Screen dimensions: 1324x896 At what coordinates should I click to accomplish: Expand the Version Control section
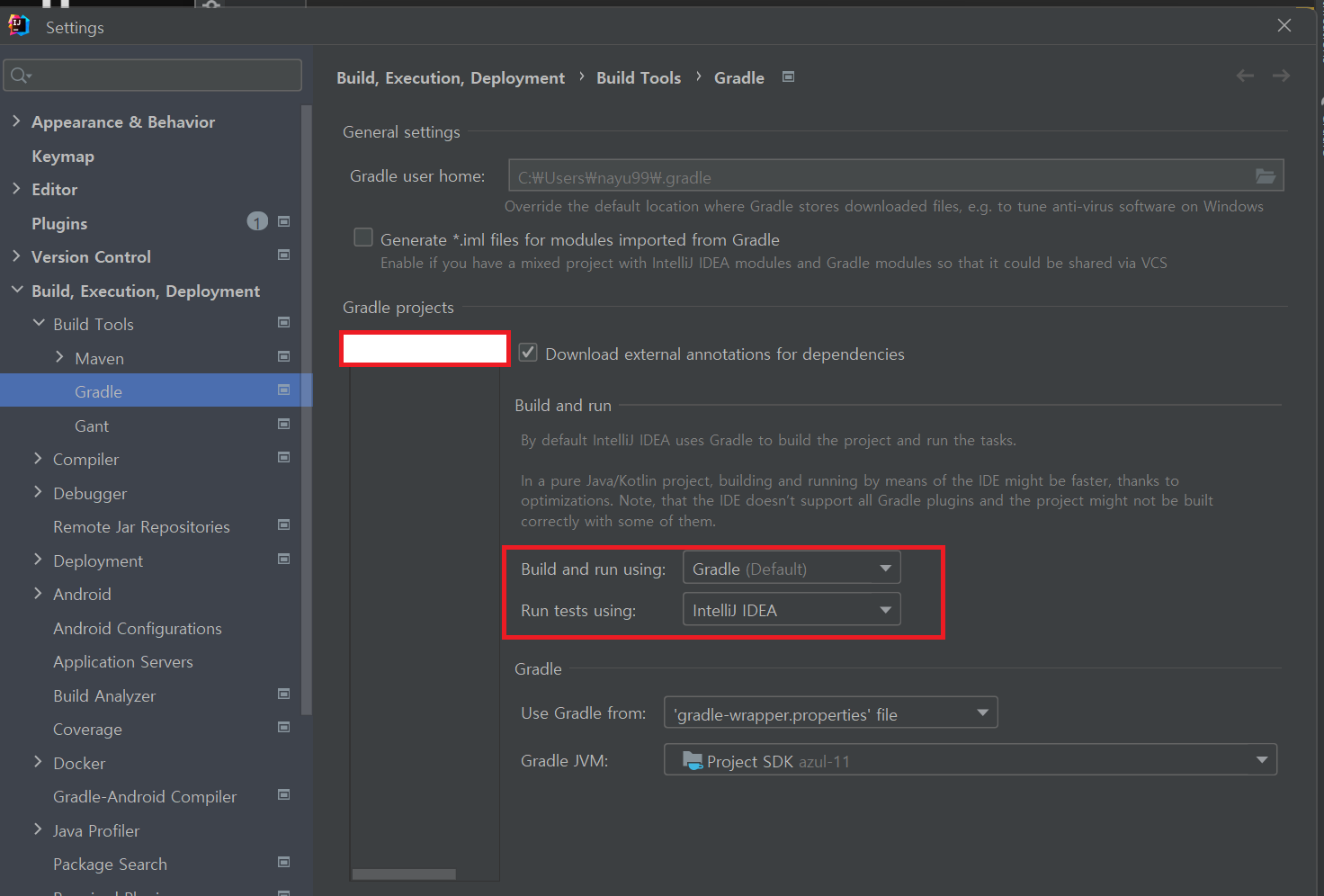[16, 255]
